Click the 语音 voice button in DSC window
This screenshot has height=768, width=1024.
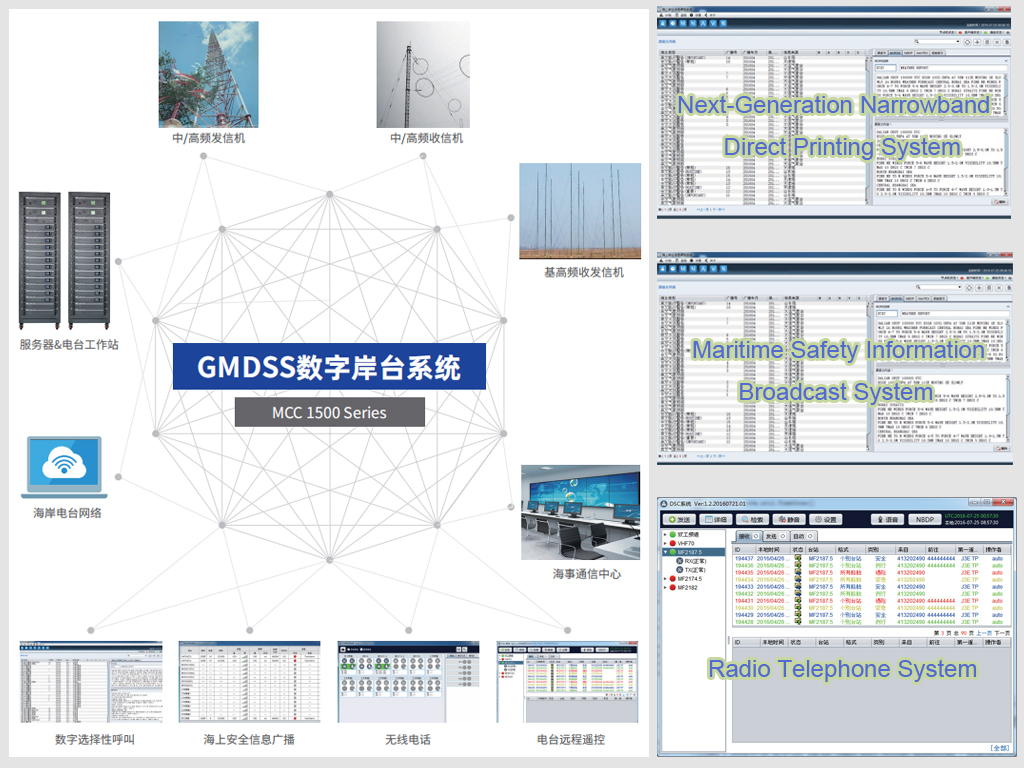click(x=888, y=520)
